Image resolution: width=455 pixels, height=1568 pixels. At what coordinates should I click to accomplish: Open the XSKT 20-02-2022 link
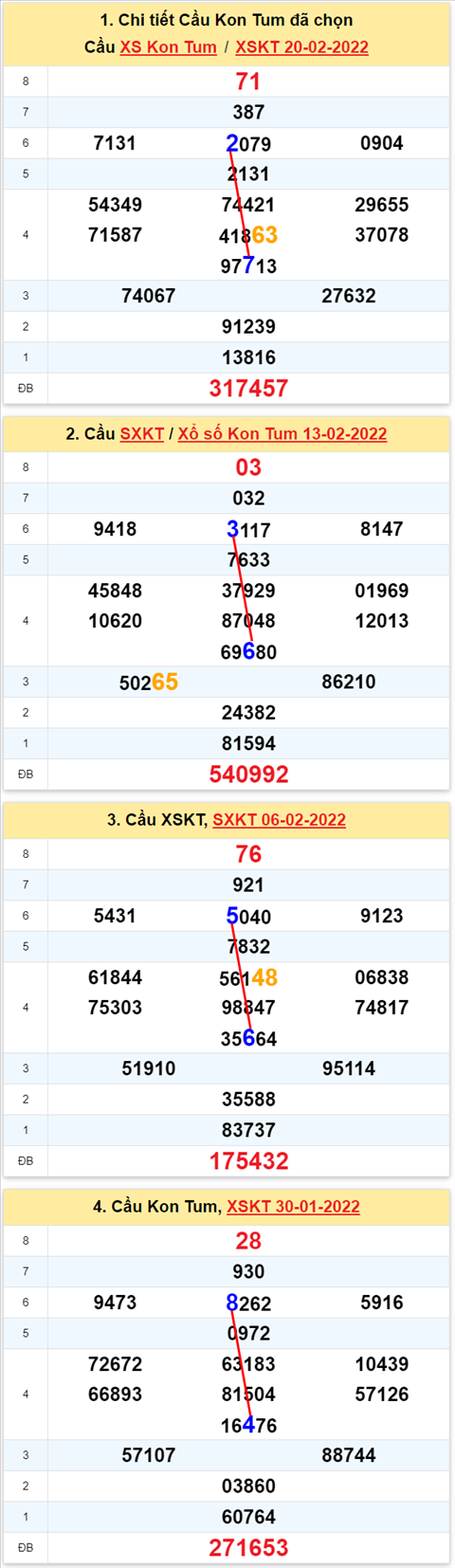tap(301, 46)
